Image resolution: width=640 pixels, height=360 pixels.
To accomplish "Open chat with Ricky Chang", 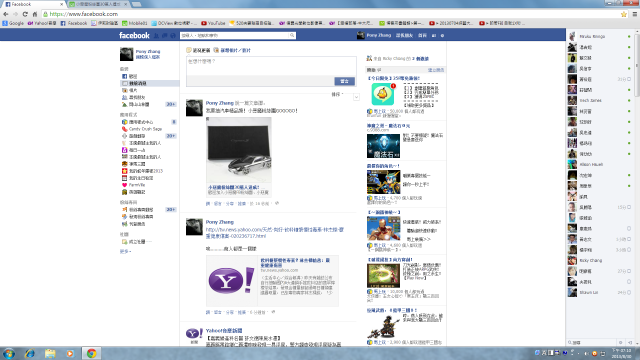I will point(600,260).
